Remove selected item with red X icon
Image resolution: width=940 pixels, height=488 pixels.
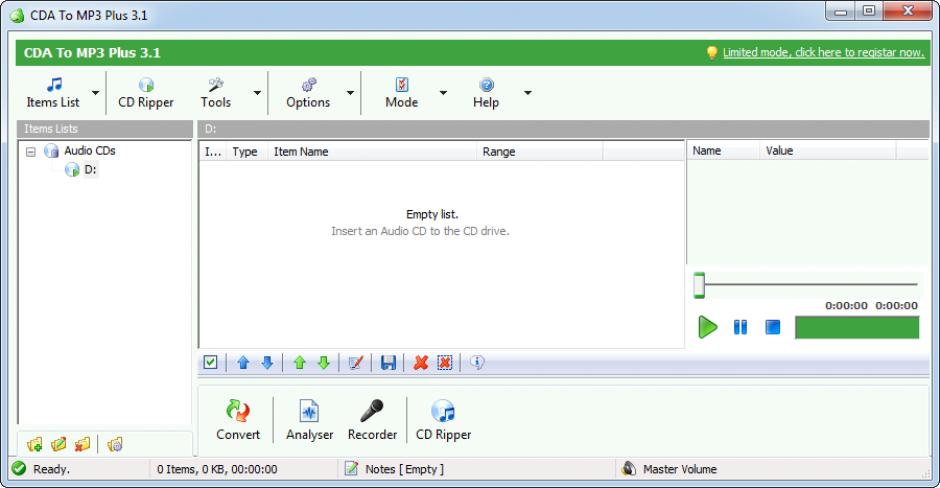[421, 363]
